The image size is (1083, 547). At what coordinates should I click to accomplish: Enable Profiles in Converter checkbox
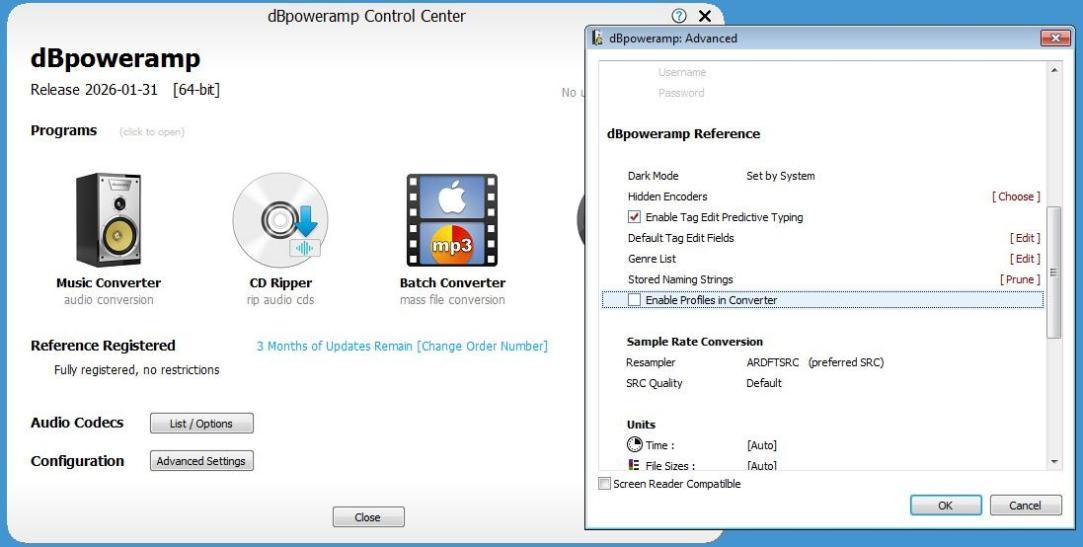(634, 300)
